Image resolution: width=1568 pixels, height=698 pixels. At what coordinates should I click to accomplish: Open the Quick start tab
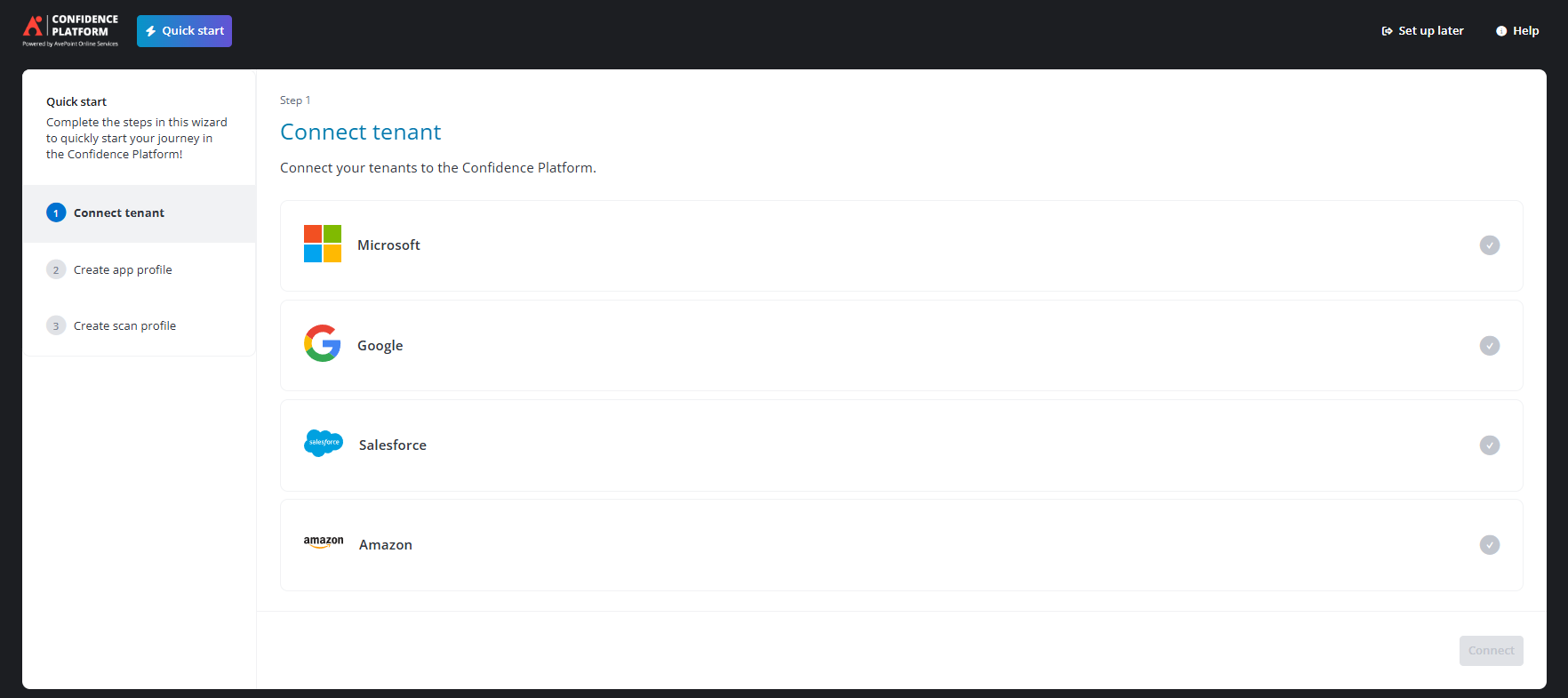pos(184,31)
